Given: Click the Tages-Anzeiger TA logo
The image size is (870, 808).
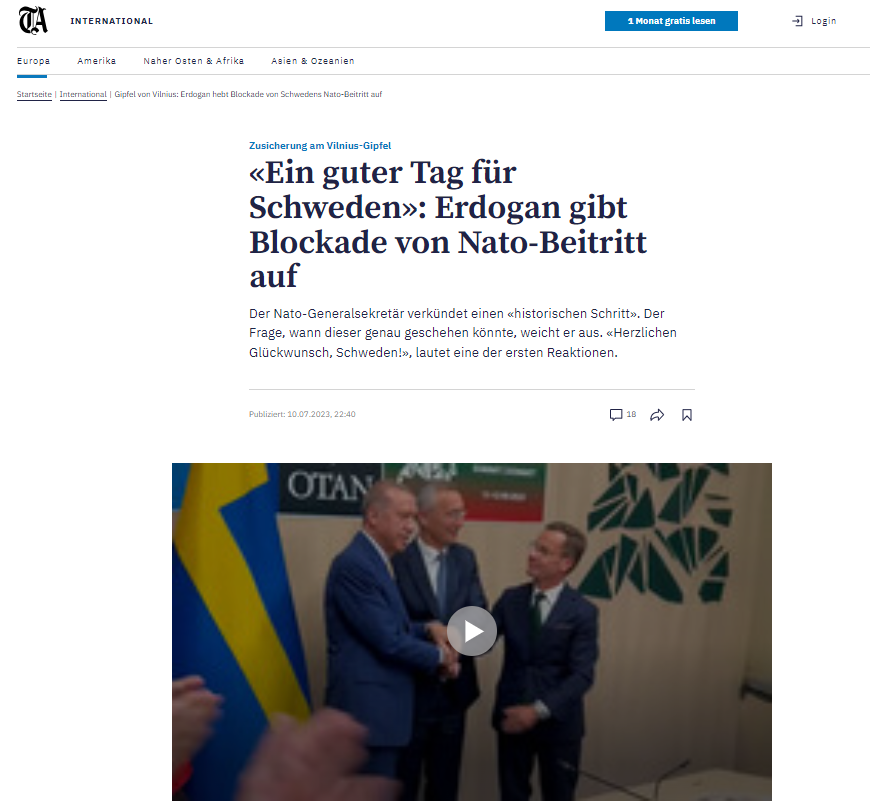Looking at the screenshot, I should (33, 21).
